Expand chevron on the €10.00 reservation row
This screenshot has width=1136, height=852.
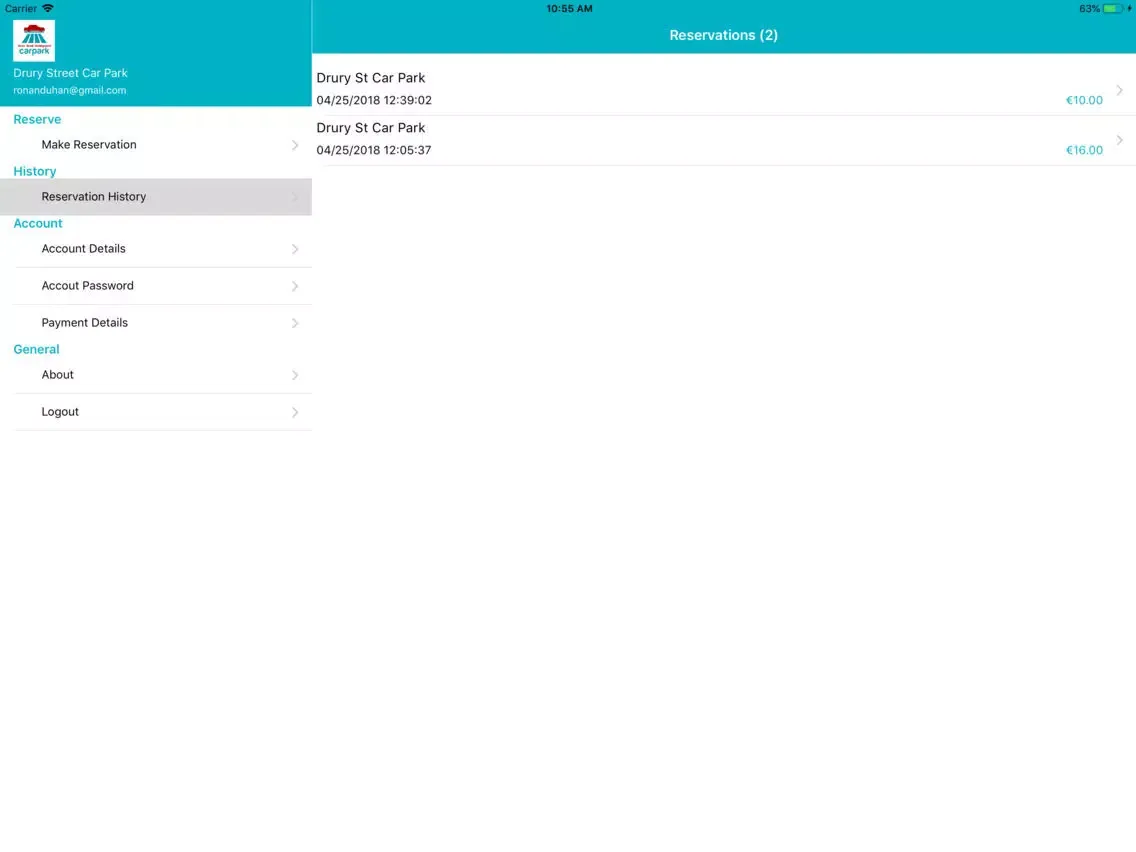coord(1119,90)
